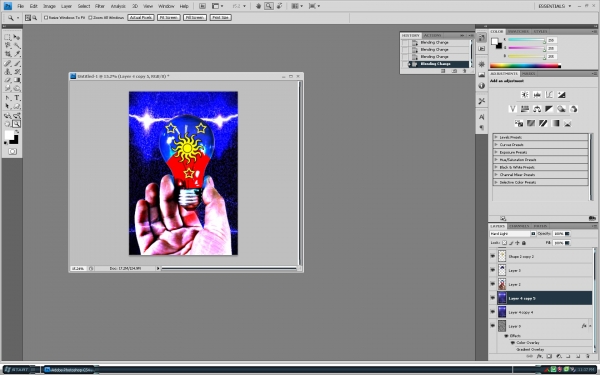600x375 pixels.
Task: Add a Photo Filter adjustment
Action: 561,109
